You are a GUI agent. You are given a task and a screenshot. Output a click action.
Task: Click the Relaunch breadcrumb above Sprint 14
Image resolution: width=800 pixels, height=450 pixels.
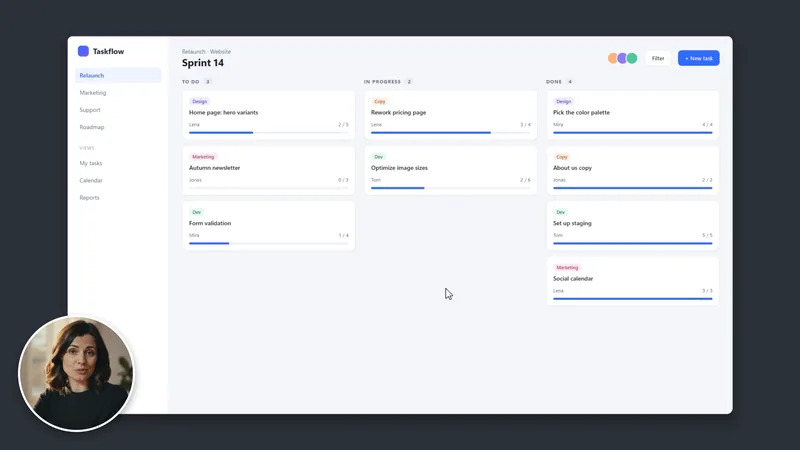point(194,52)
